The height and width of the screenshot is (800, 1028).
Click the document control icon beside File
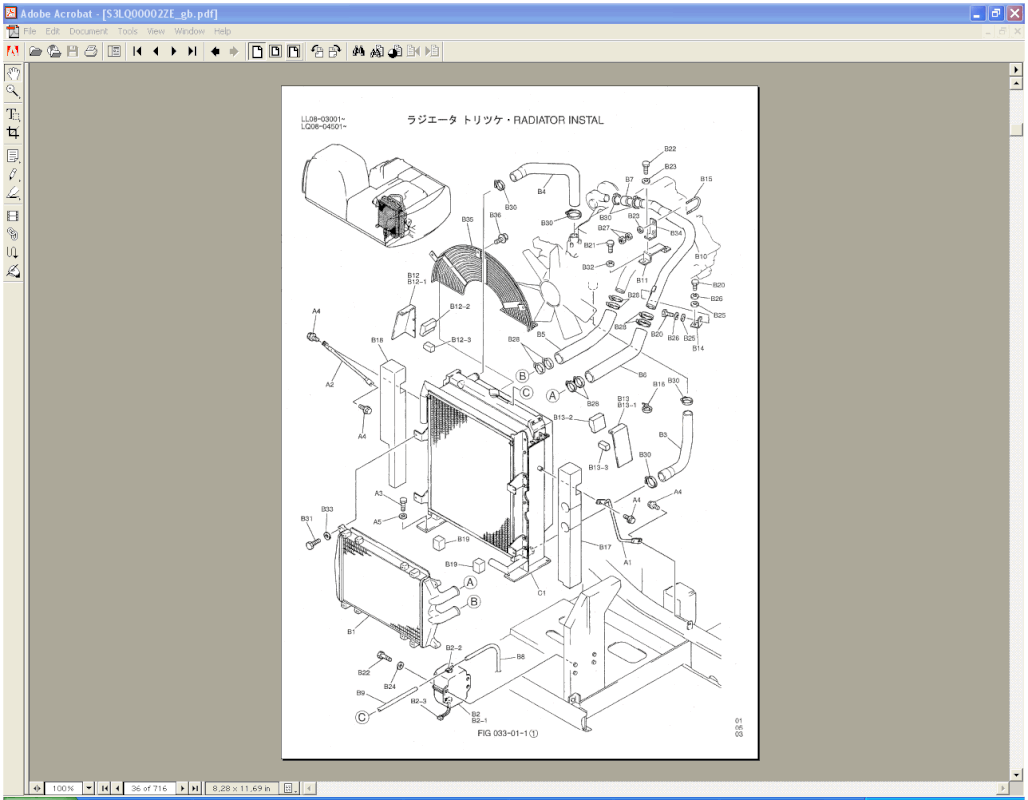pos(12,31)
